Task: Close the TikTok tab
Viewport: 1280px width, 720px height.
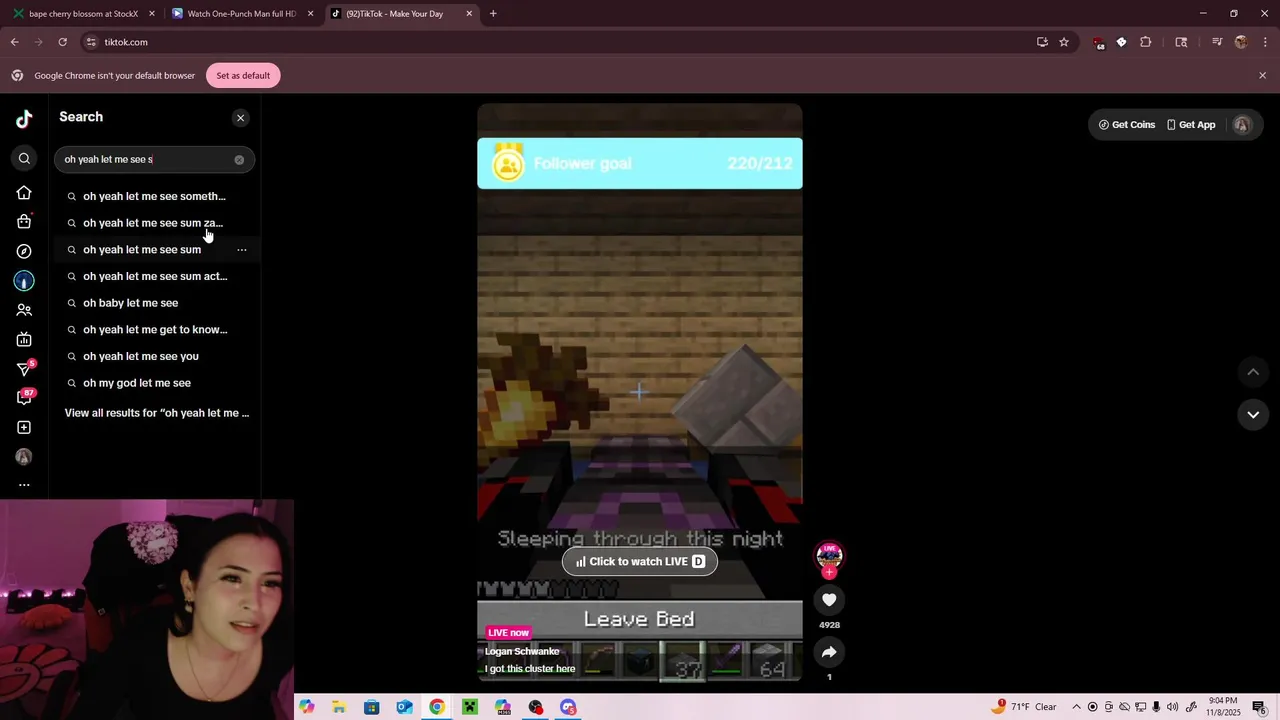Action: coord(469,14)
